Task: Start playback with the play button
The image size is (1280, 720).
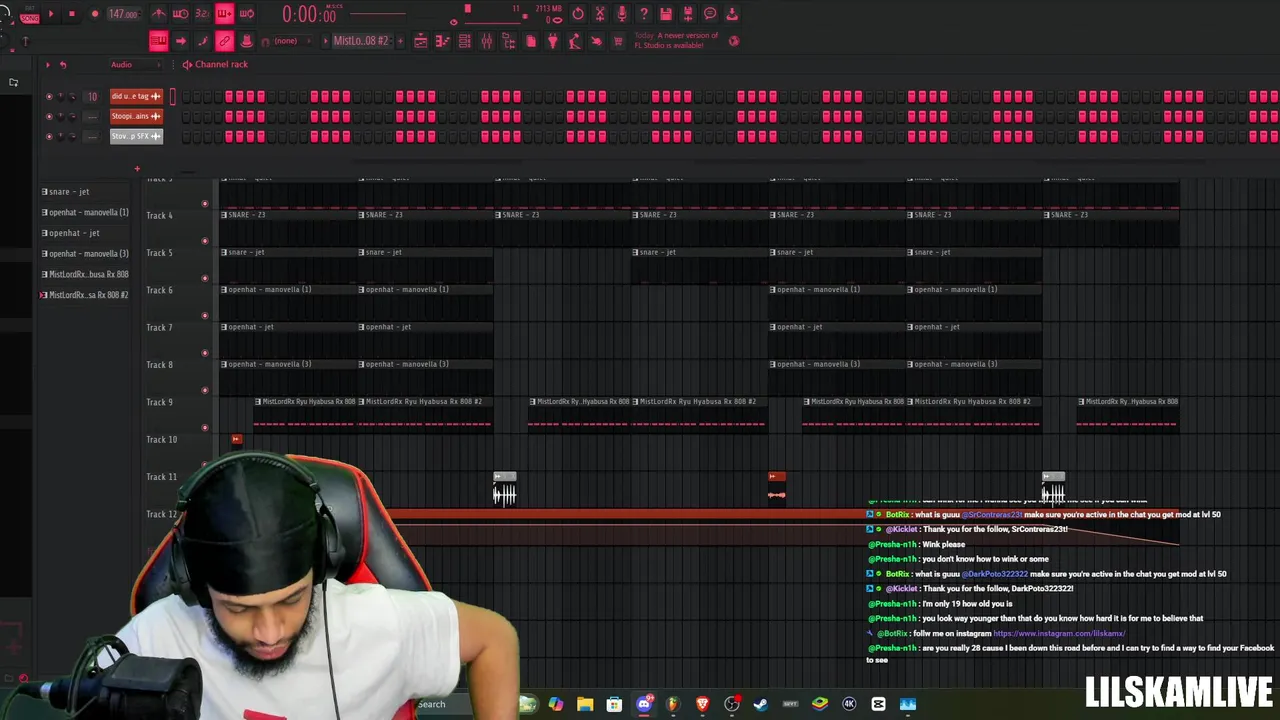Action: (x=51, y=14)
